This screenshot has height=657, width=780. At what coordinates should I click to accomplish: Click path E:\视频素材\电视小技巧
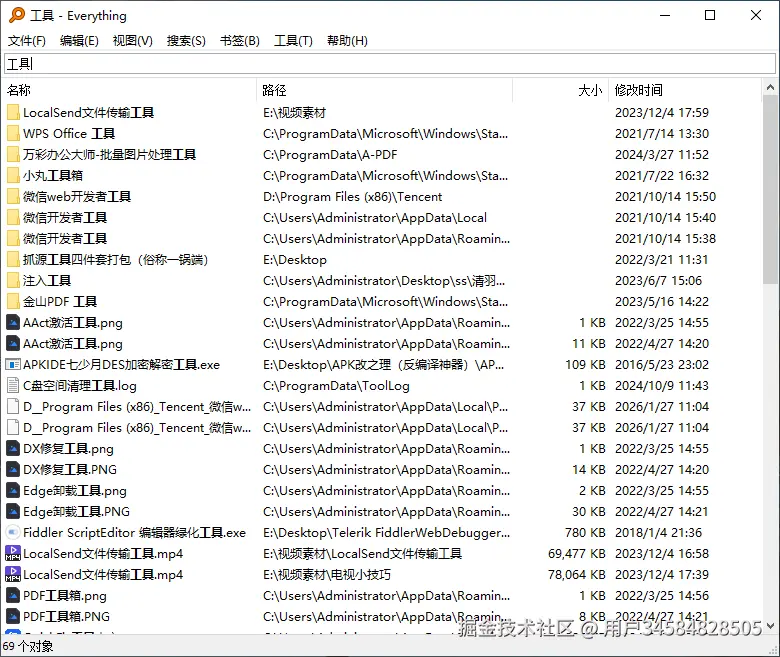(x=327, y=574)
